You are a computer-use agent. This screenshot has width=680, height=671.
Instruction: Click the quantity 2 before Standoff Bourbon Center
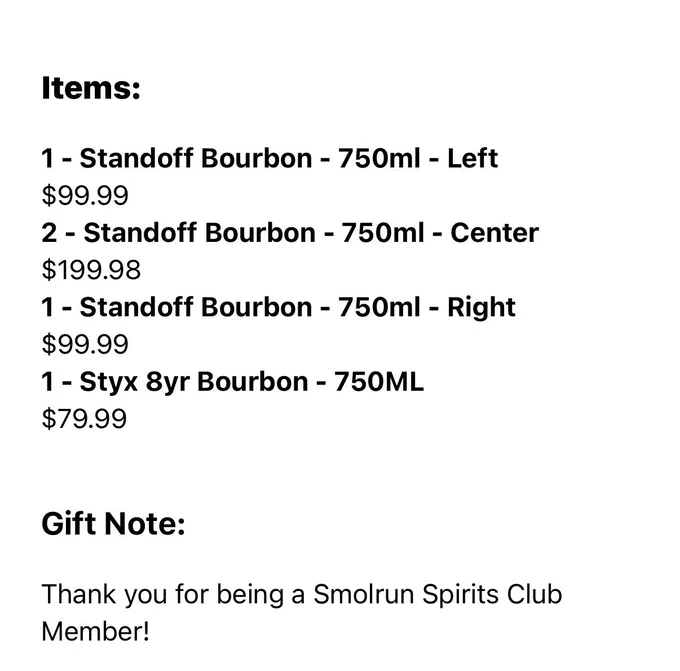49,232
